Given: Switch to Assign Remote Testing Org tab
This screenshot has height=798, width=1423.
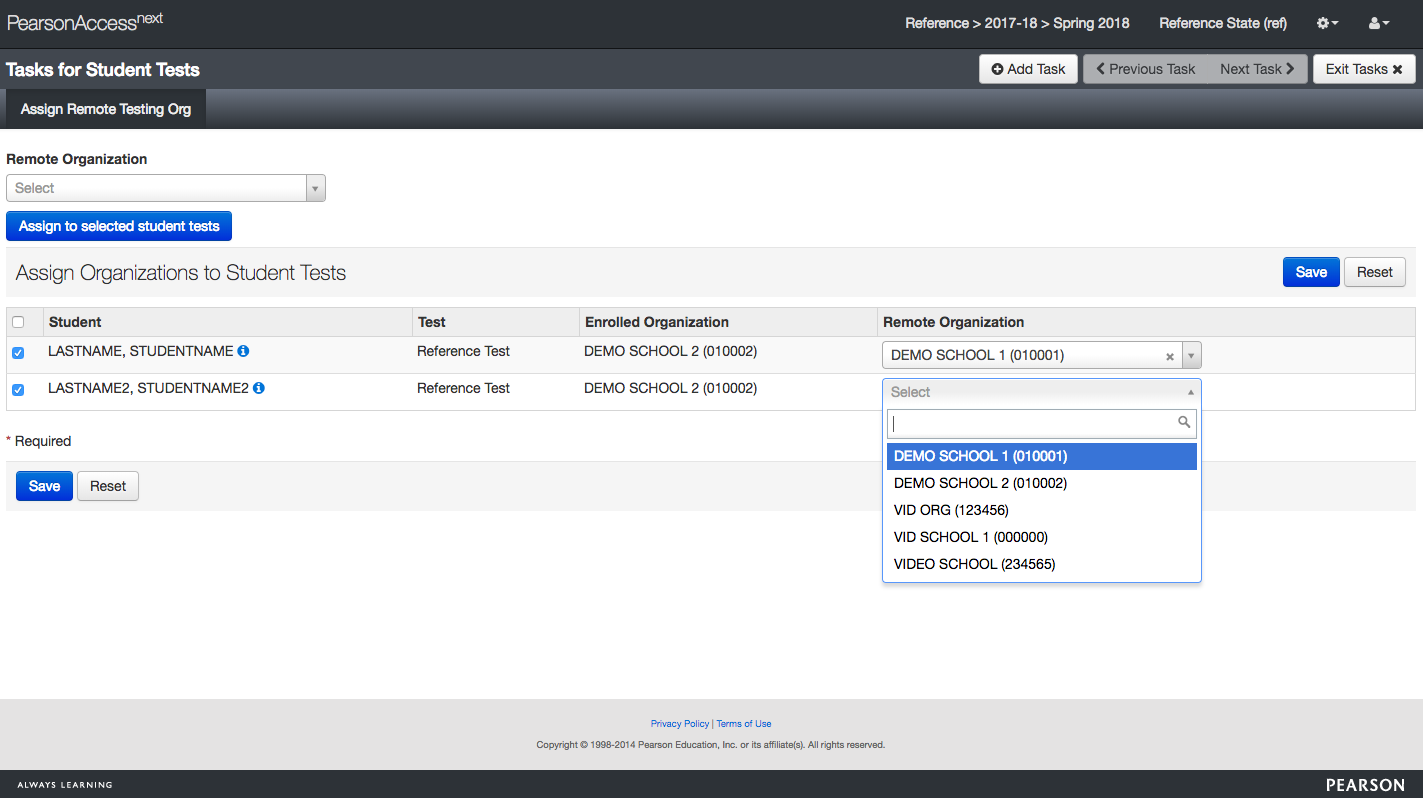Looking at the screenshot, I should (x=106, y=109).
